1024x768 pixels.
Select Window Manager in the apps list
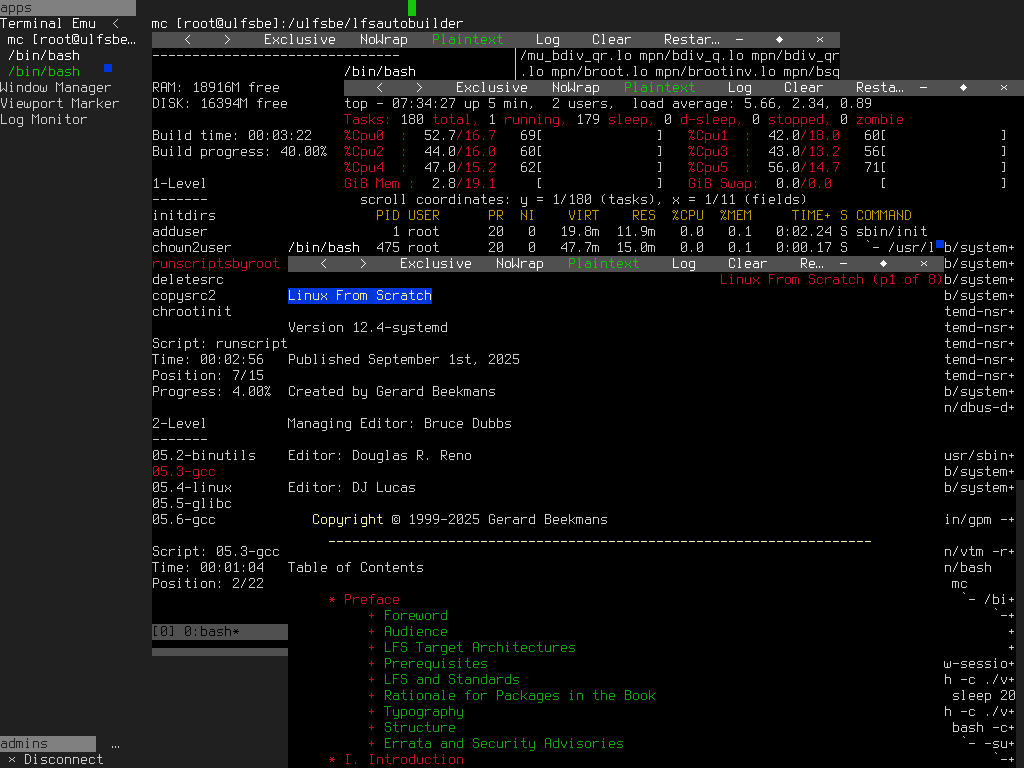[x=56, y=88]
